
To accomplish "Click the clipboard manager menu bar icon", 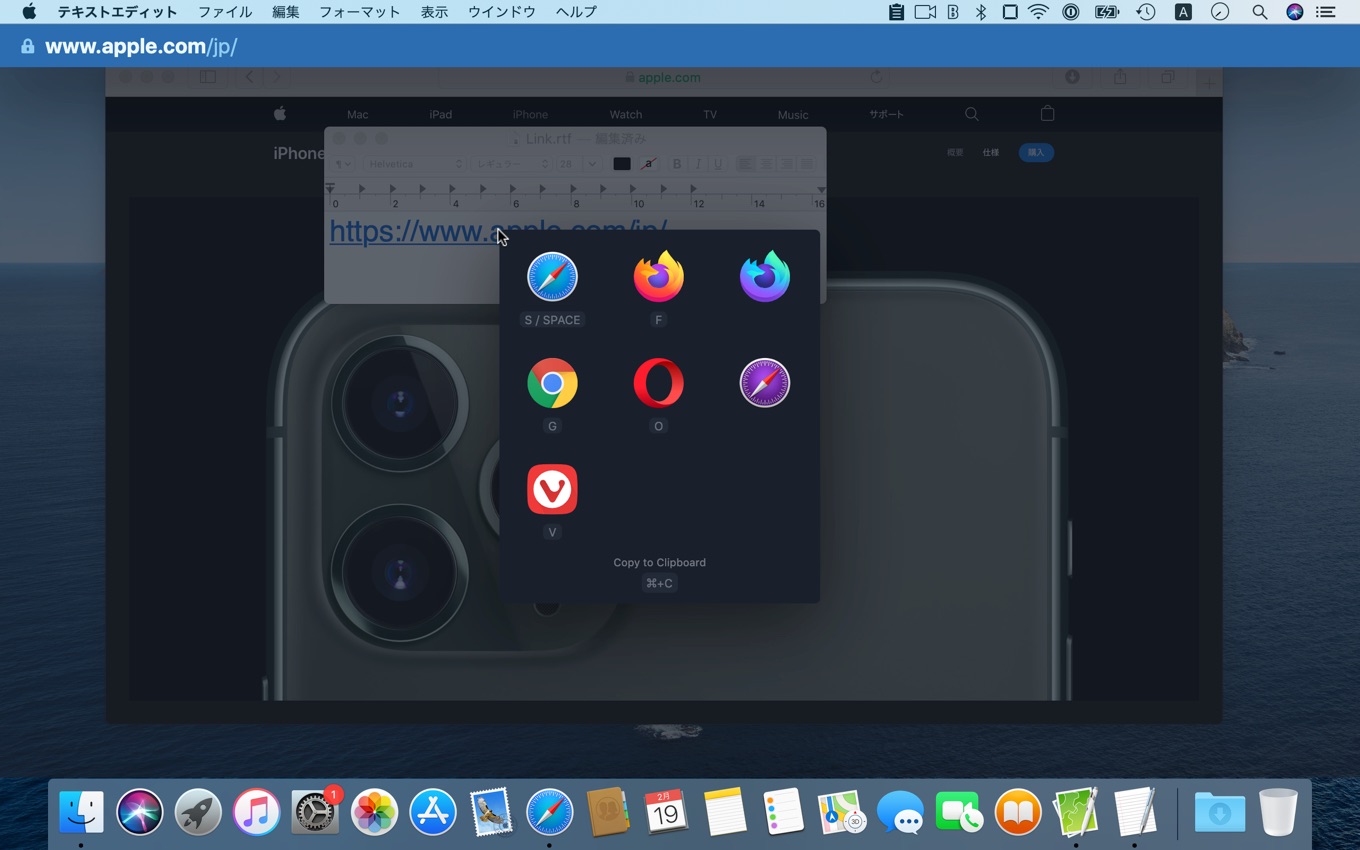I will click(896, 12).
